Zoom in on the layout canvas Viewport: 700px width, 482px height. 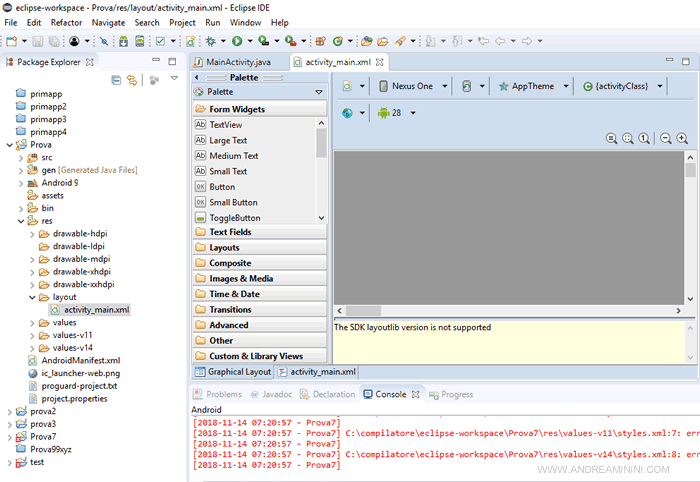[x=682, y=139]
